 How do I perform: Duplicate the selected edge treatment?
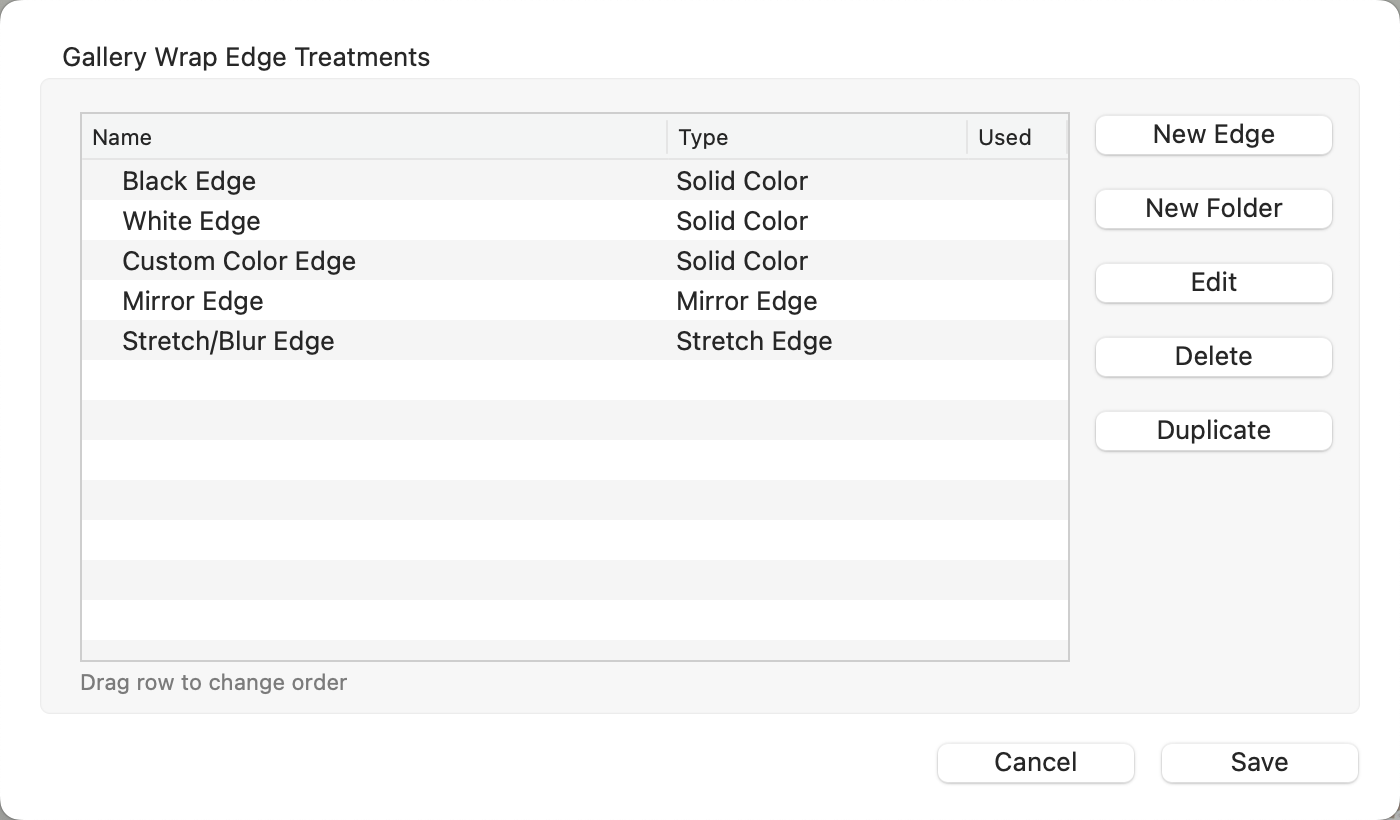[1213, 431]
